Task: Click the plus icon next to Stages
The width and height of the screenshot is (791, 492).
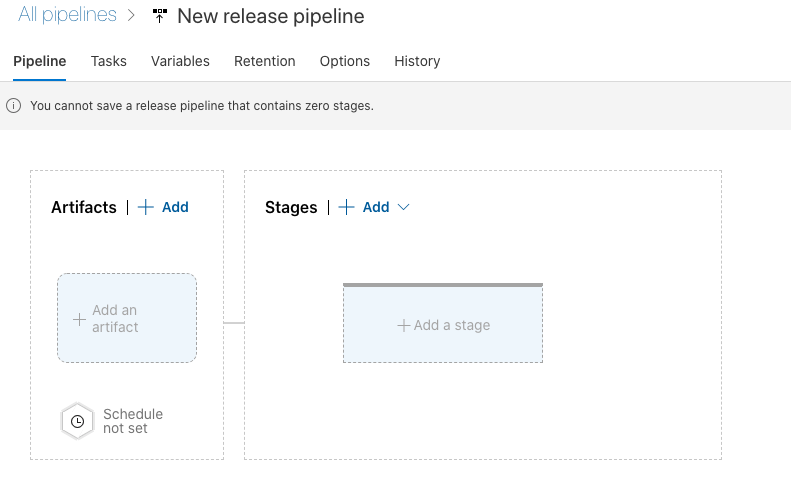Action: (x=347, y=207)
